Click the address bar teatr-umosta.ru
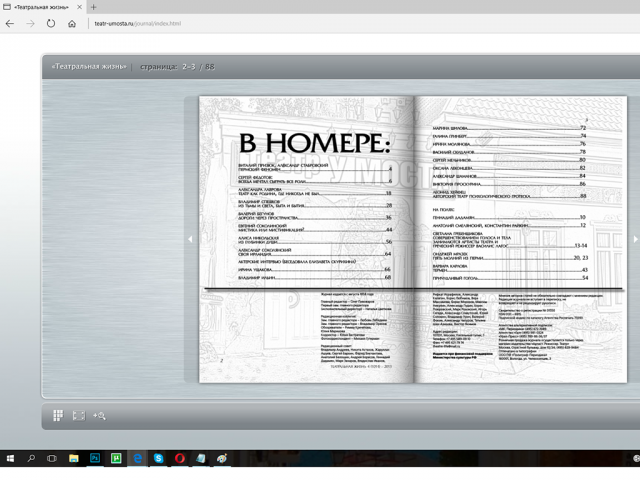Viewport: 640px width, 480px height. click(x=138, y=24)
